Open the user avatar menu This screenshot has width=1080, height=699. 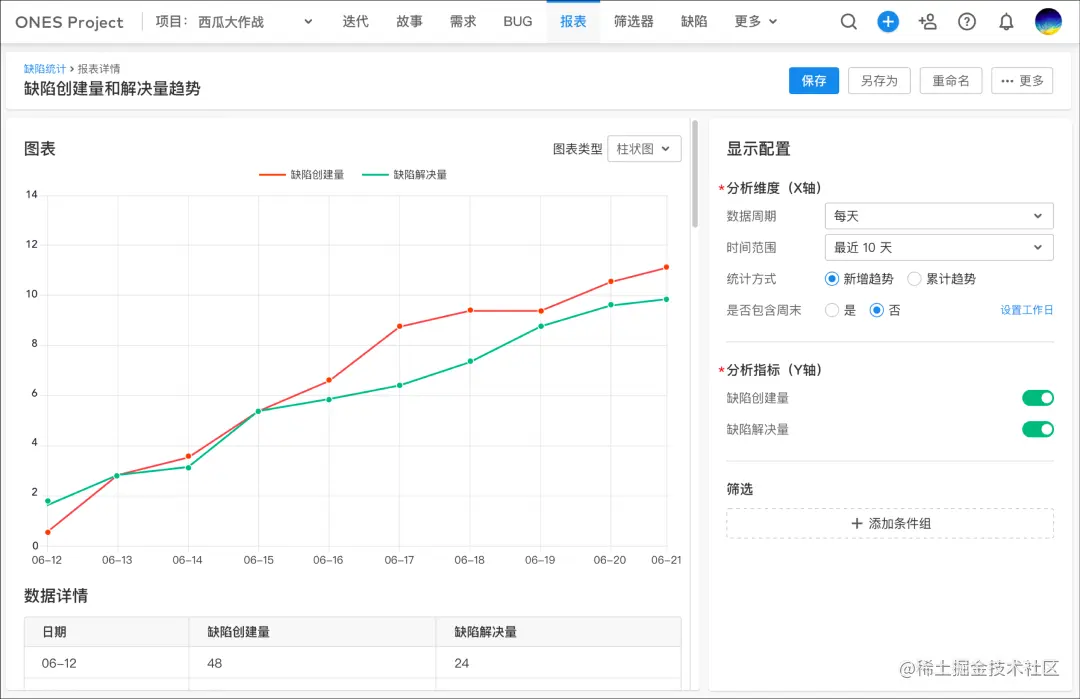[1048, 22]
